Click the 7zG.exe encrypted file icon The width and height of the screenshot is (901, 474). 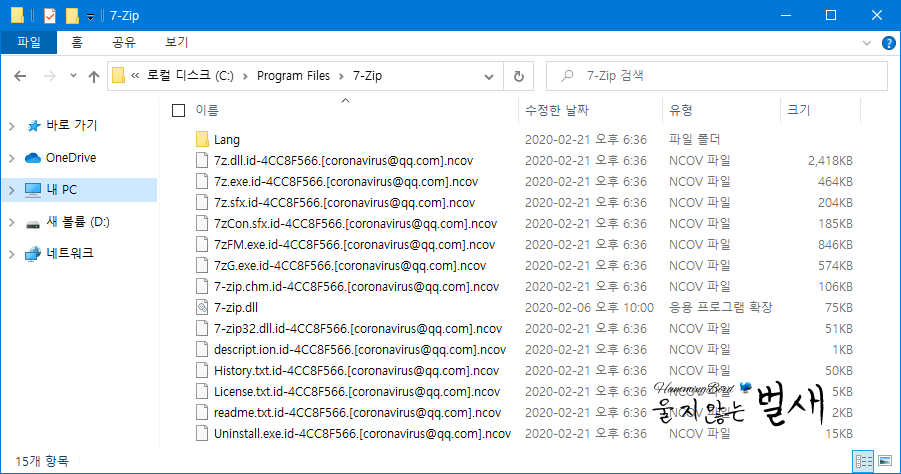pos(202,265)
